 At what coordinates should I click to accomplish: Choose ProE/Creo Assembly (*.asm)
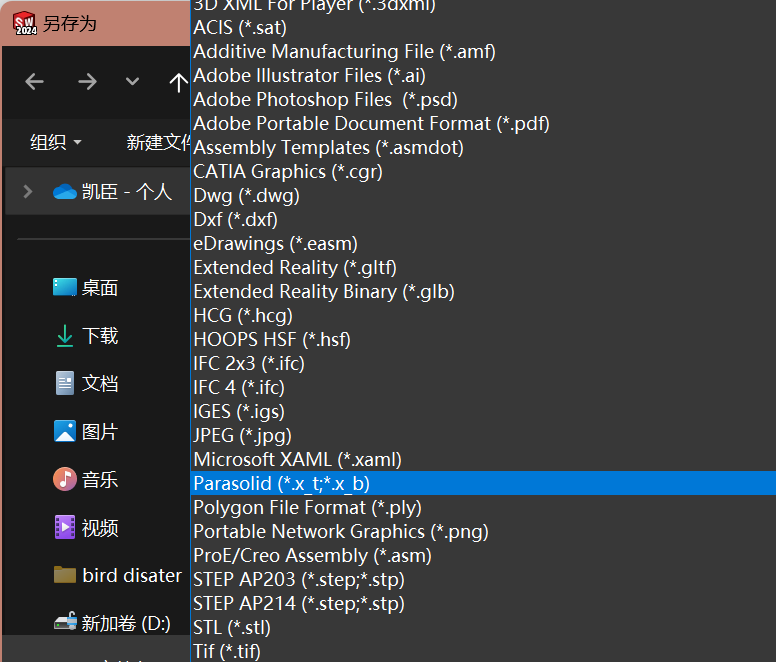click(483, 555)
